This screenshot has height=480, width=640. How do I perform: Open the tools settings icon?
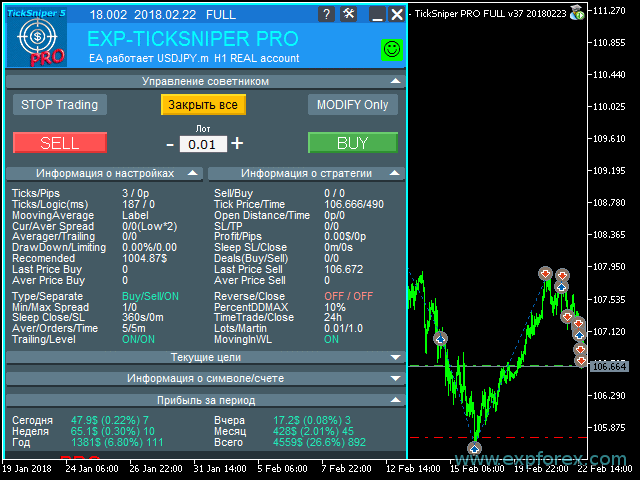point(349,14)
